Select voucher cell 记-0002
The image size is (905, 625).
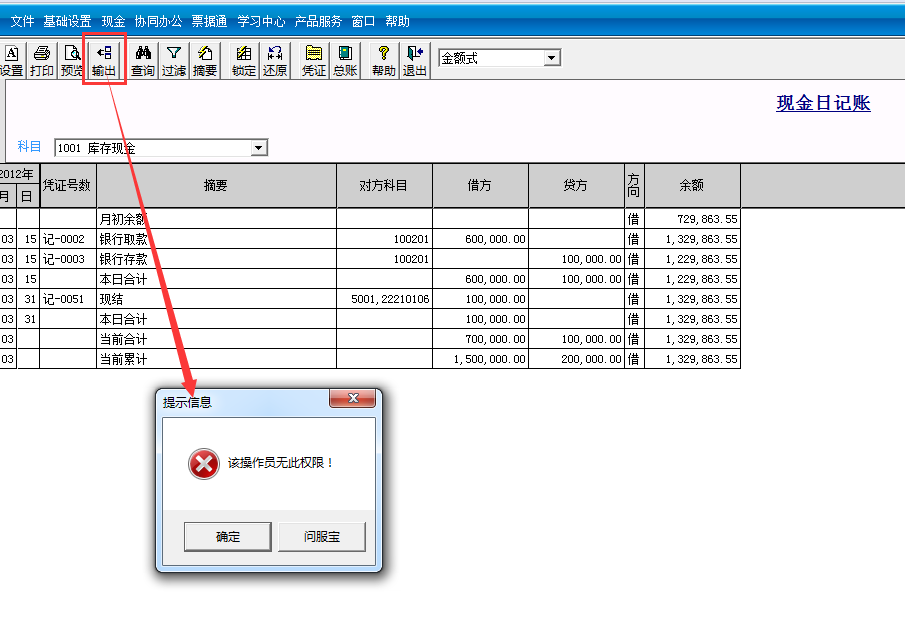68,239
